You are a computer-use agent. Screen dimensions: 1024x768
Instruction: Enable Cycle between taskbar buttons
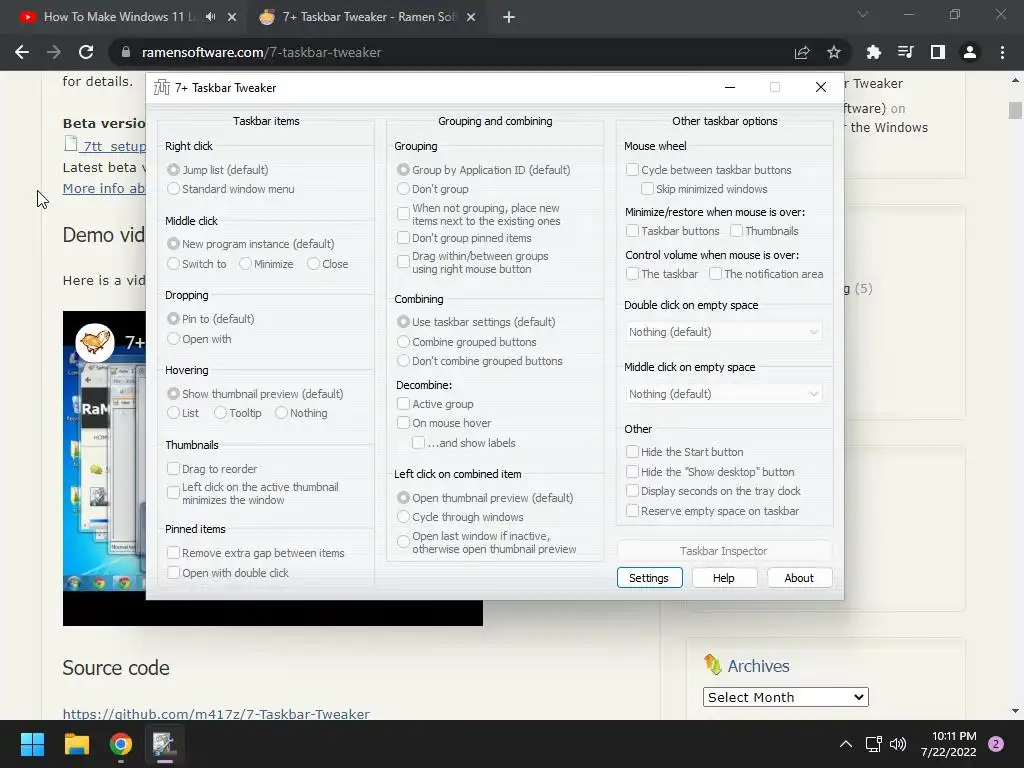click(x=709, y=170)
